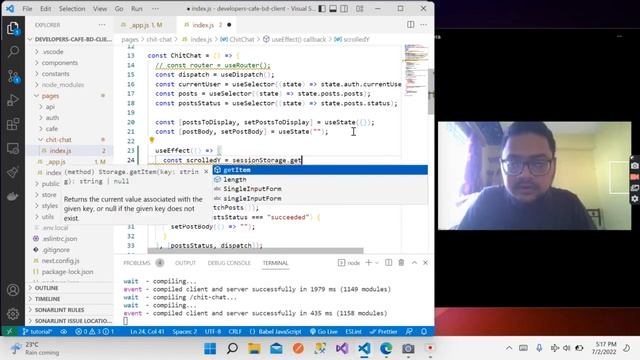The image size is (640, 360).
Task: Open the Docker view in activity bar
Action: coord(13,196)
